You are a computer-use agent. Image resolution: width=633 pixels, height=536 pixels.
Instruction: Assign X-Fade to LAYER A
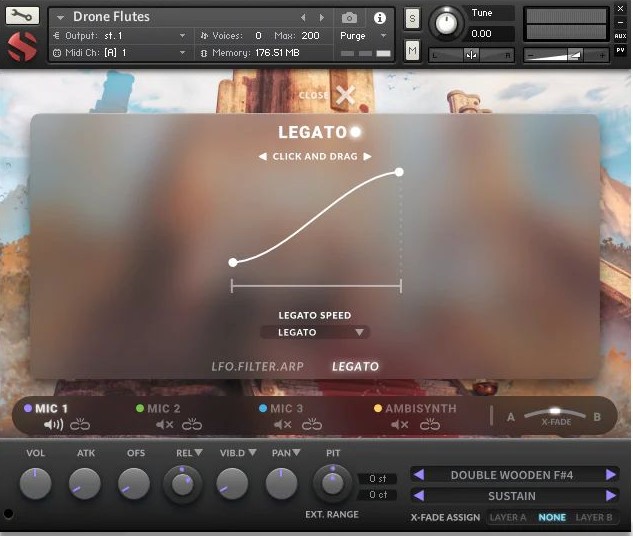[508, 517]
